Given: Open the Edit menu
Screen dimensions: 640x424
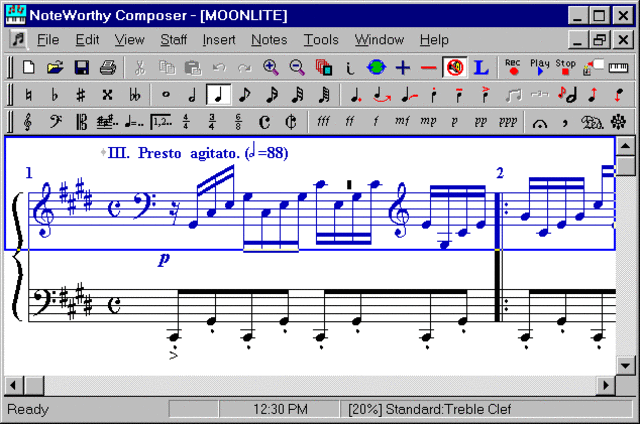Looking at the screenshot, I should tap(87, 40).
